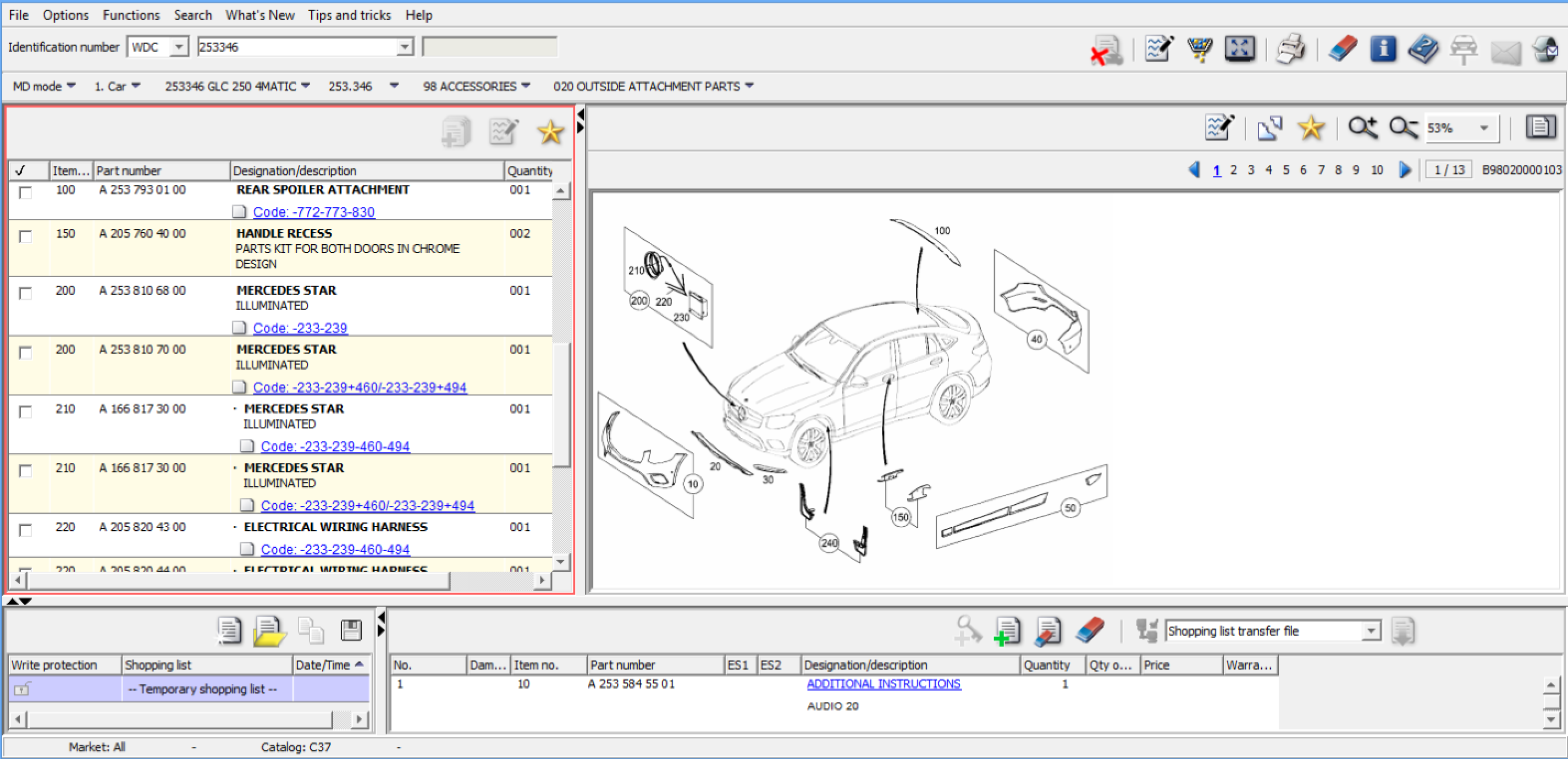Click the printer icon
Screen dimensions: 1568x759
coord(1290,49)
